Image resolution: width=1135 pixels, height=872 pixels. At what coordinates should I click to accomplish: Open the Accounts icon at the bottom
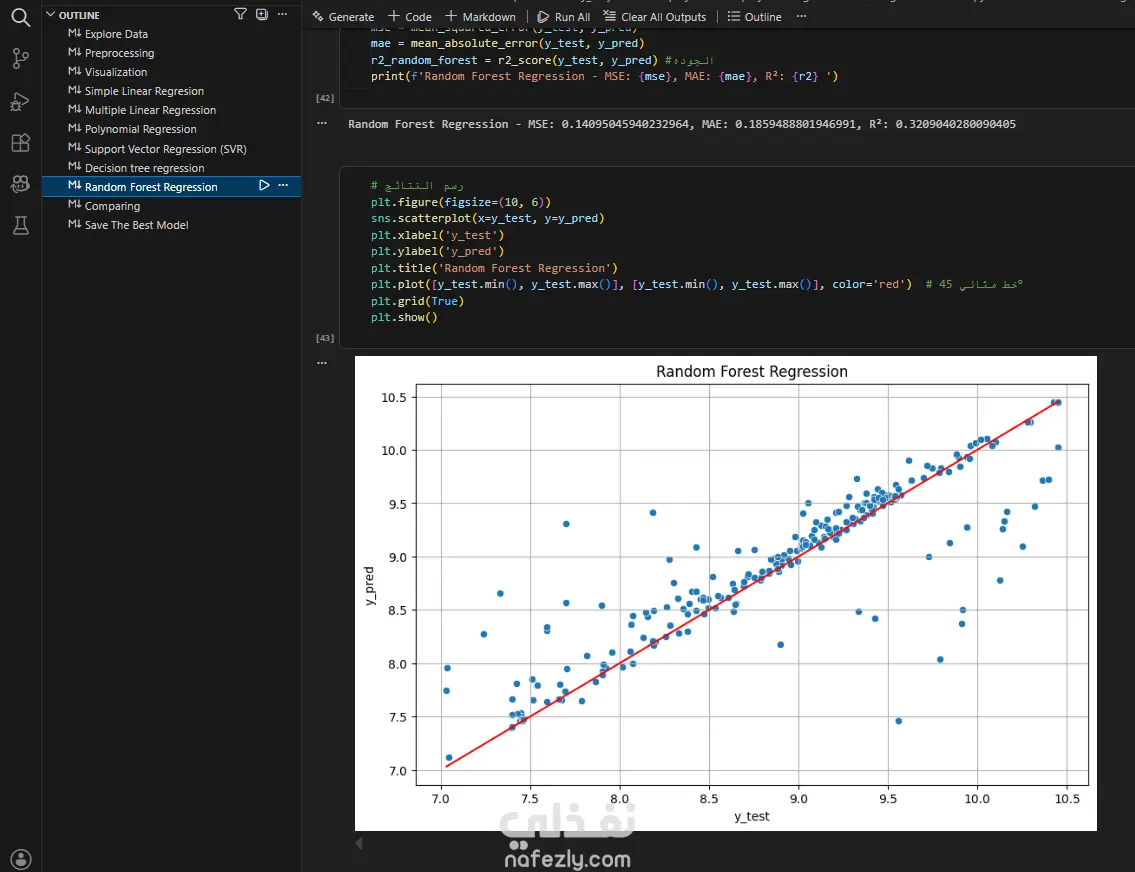point(21,859)
